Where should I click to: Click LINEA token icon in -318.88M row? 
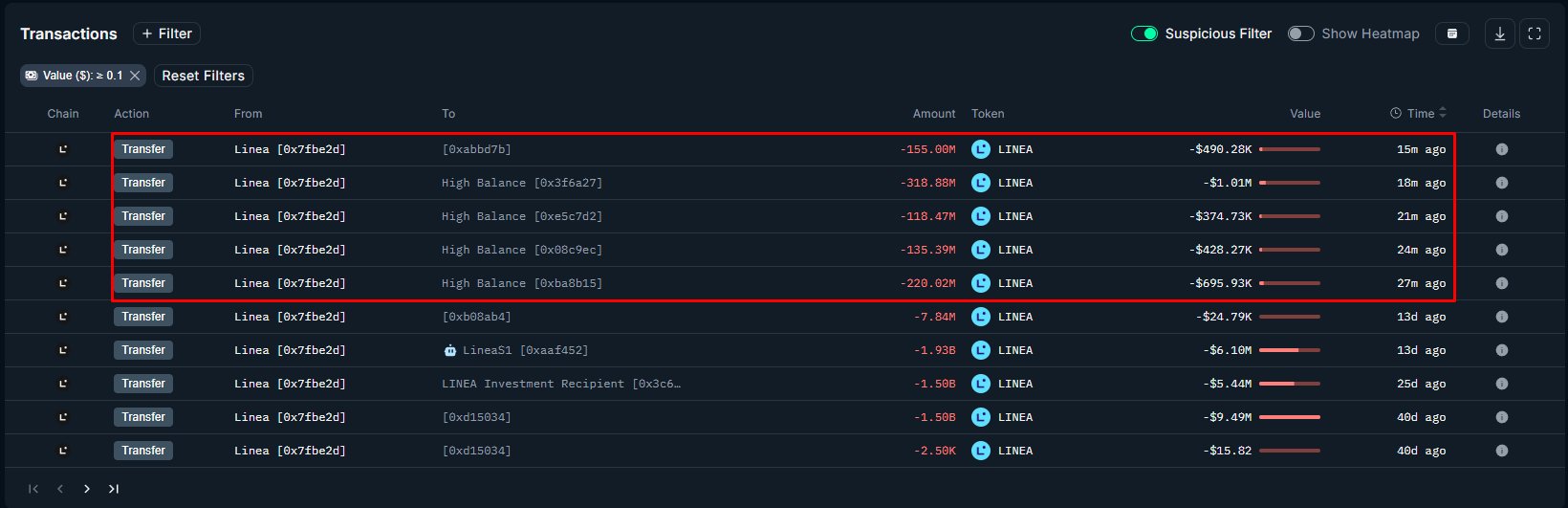tap(980, 183)
